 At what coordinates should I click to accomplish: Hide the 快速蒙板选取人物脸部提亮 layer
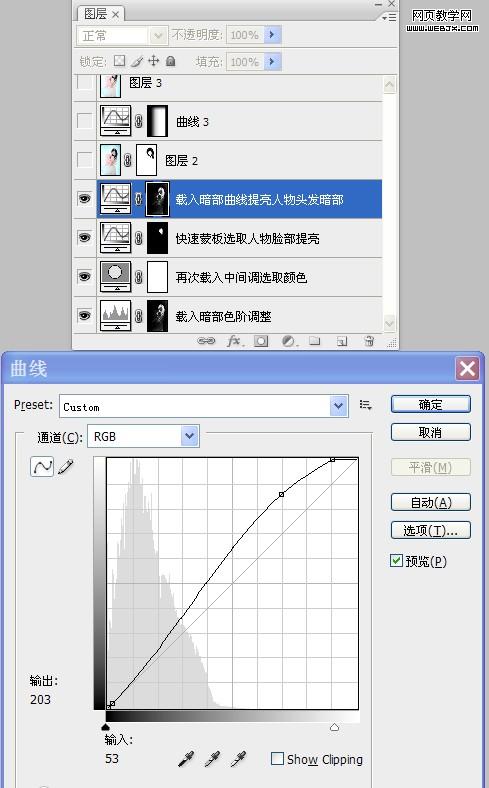[84, 238]
